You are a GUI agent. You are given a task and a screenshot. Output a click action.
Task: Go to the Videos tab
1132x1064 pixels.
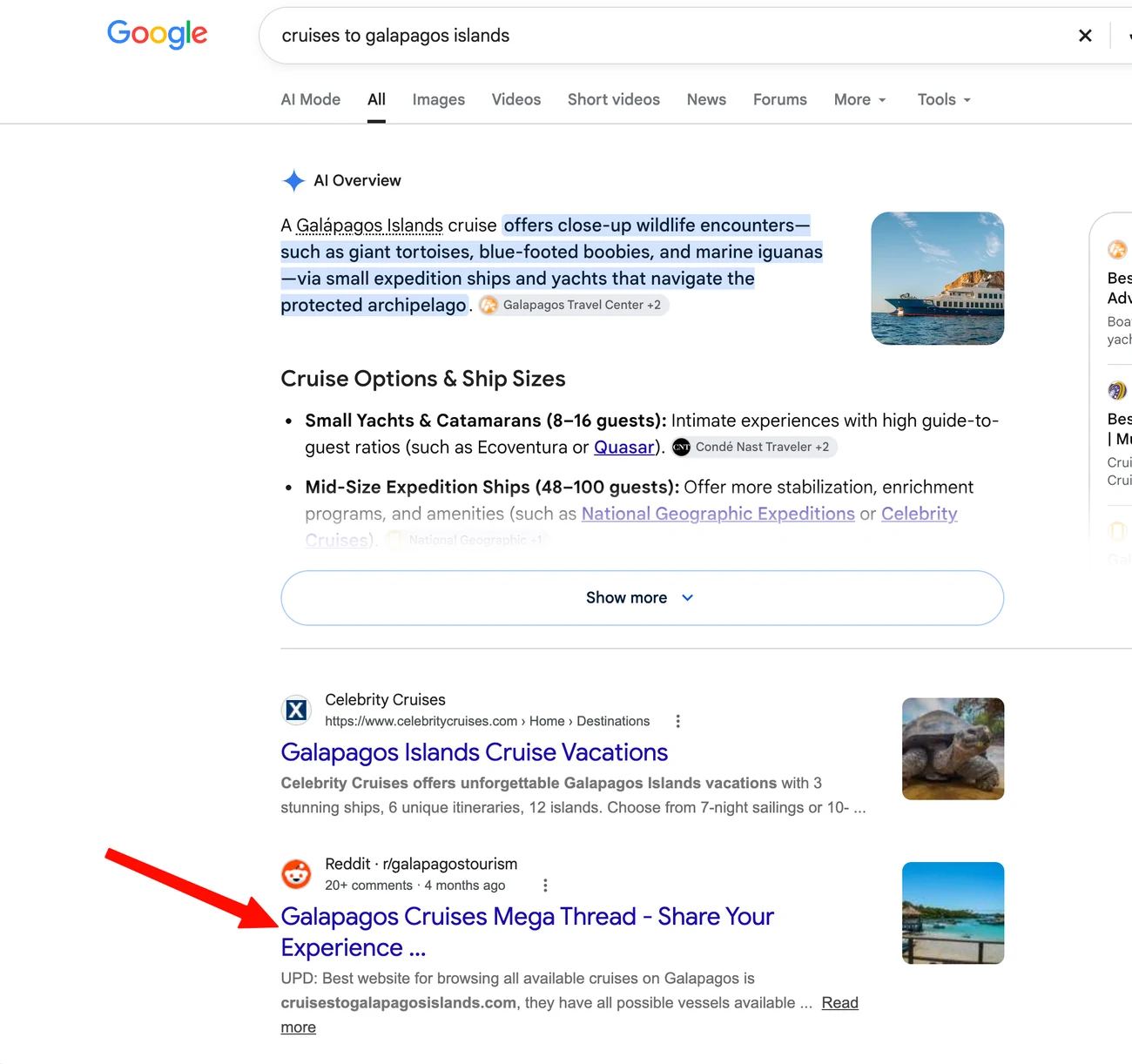click(516, 100)
